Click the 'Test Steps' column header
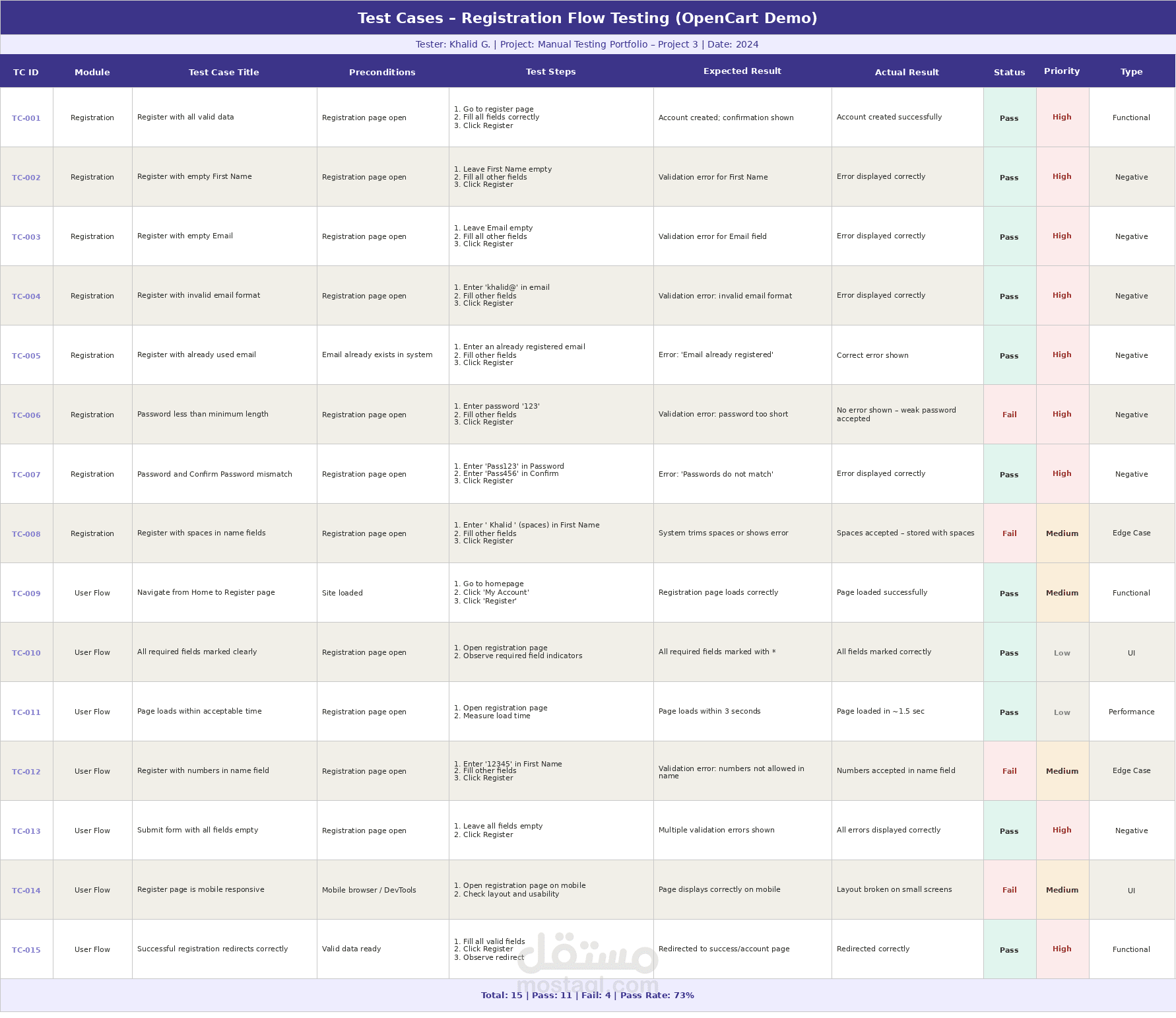 [x=551, y=71]
